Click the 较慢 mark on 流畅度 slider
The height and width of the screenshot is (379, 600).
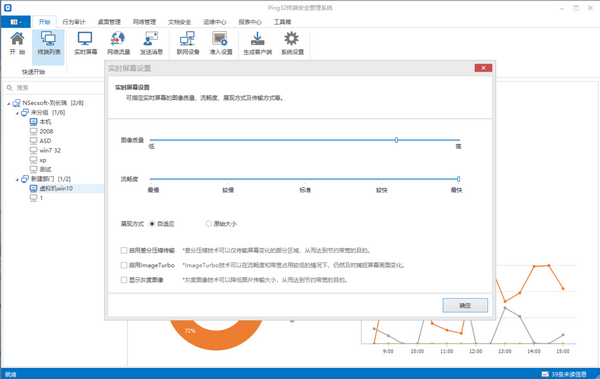[x=228, y=190]
